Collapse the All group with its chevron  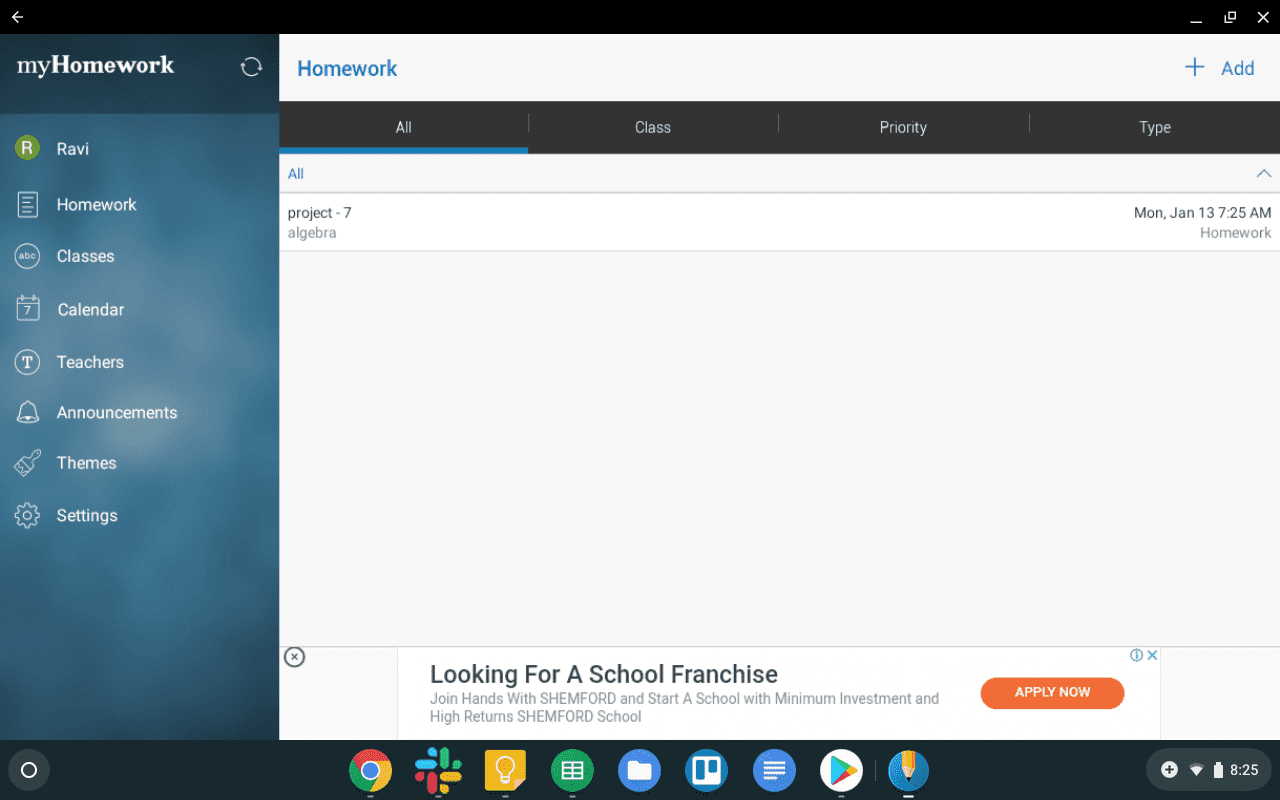(1264, 173)
